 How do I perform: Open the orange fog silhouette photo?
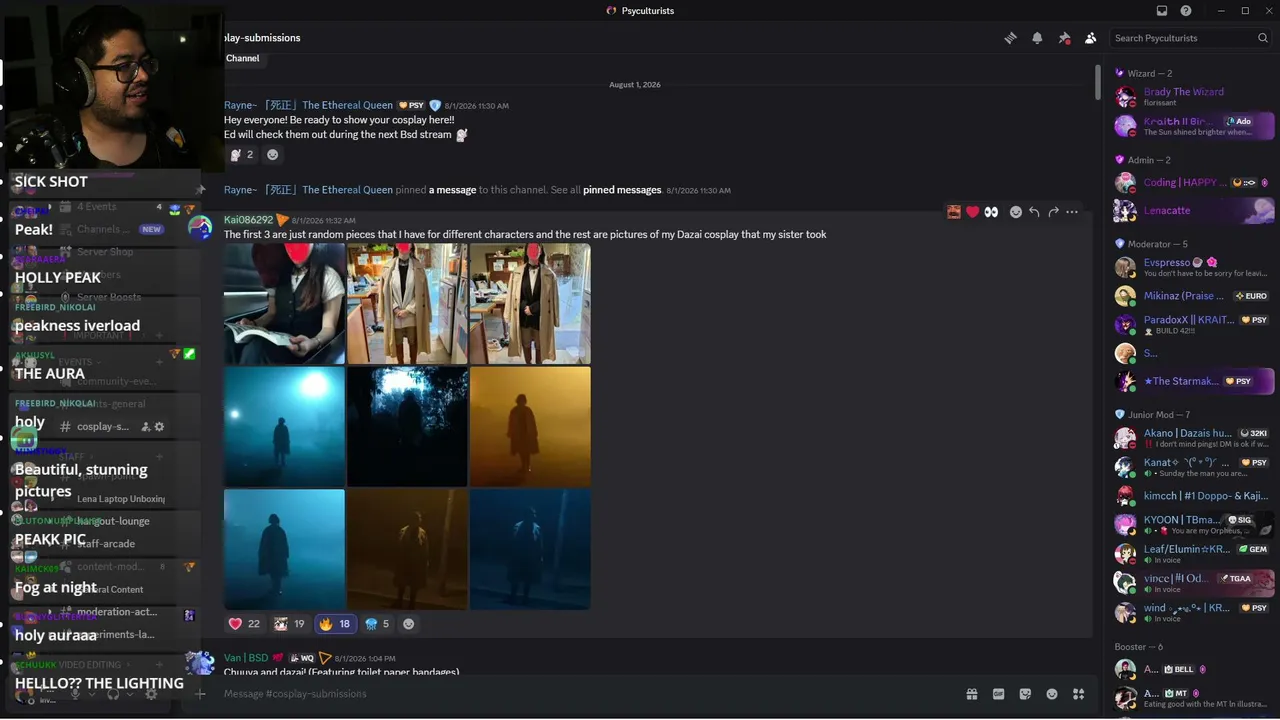pyautogui.click(x=530, y=427)
